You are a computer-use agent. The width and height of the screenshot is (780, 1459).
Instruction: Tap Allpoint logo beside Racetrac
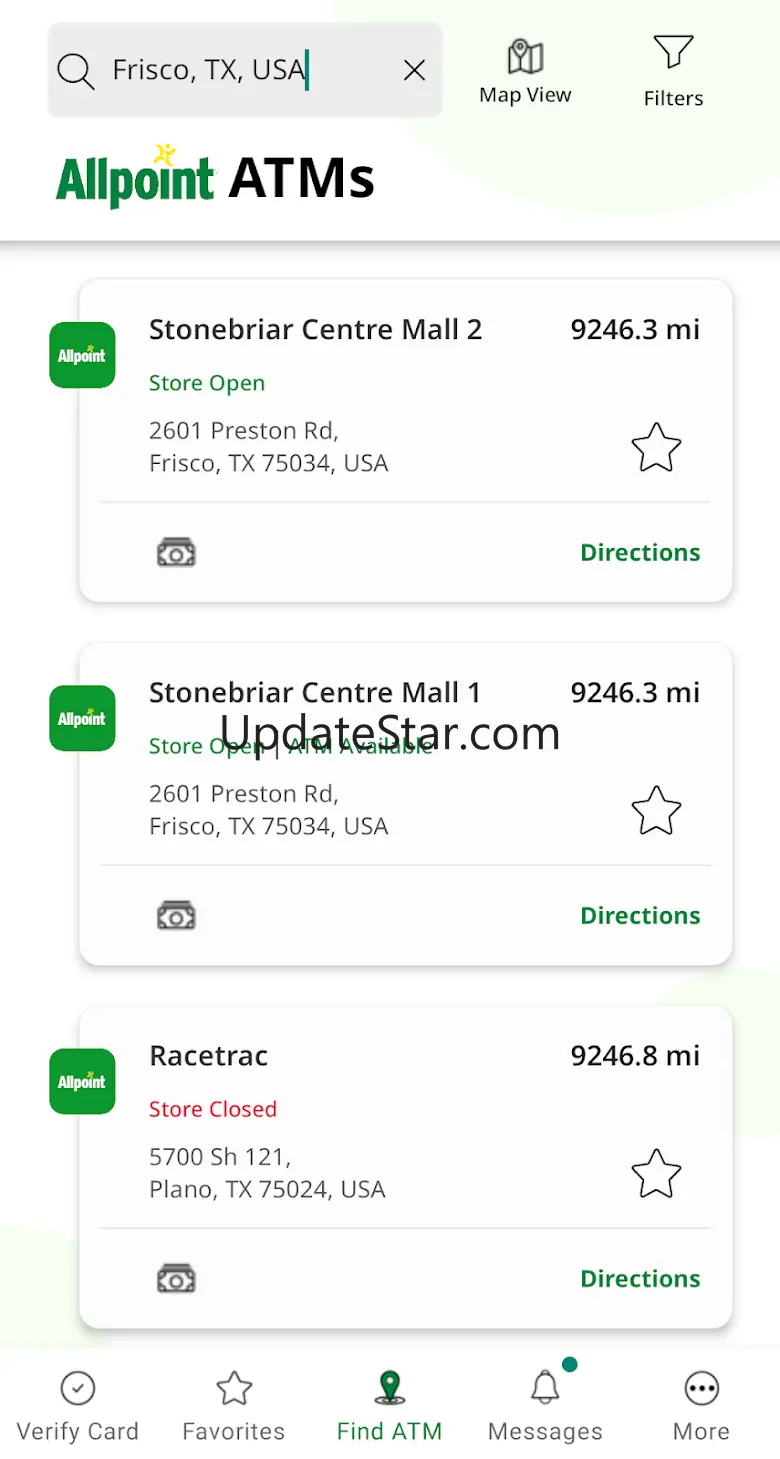[82, 1081]
